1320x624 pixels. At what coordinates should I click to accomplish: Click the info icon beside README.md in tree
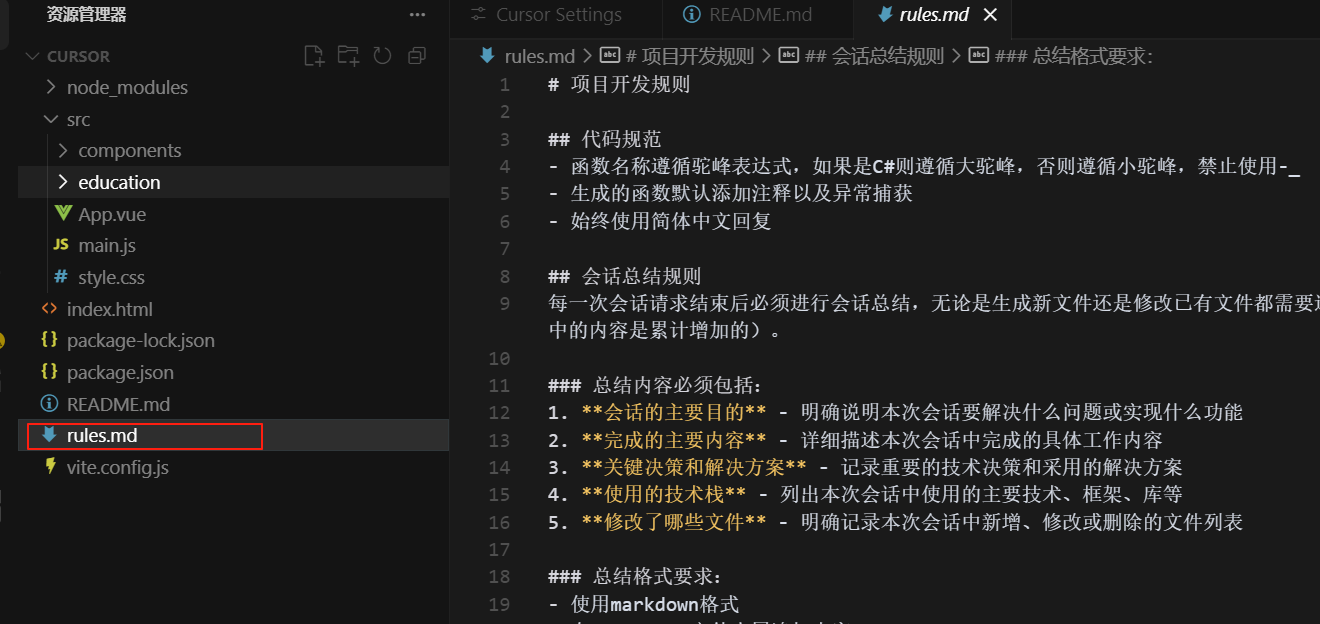coord(49,404)
